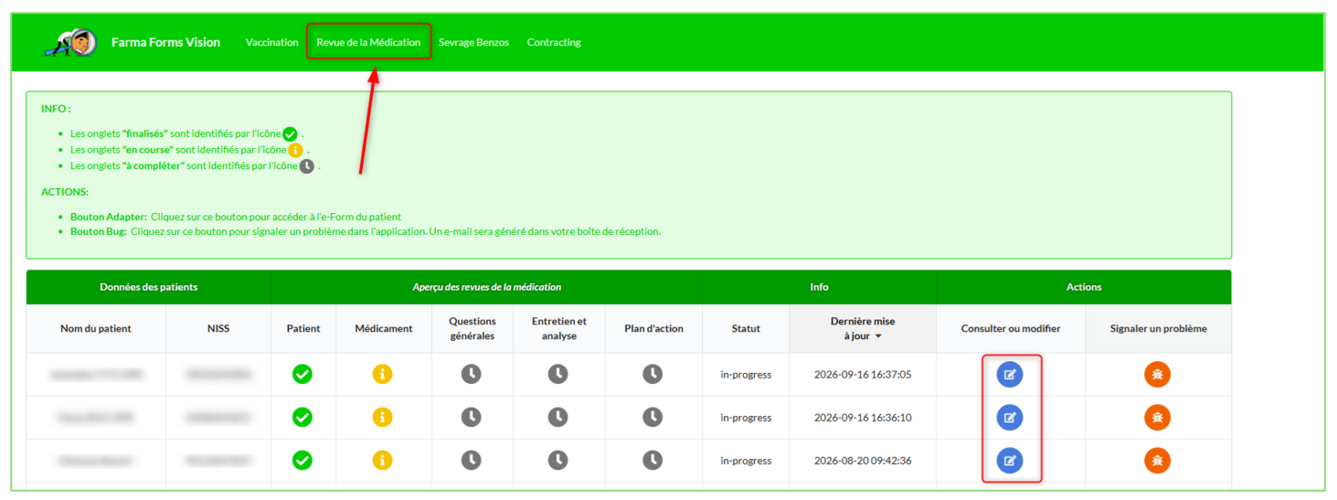Click Patient green check in 16:37:05 row
Image resolution: width=1337 pixels, height=500 pixels.
[302, 374]
